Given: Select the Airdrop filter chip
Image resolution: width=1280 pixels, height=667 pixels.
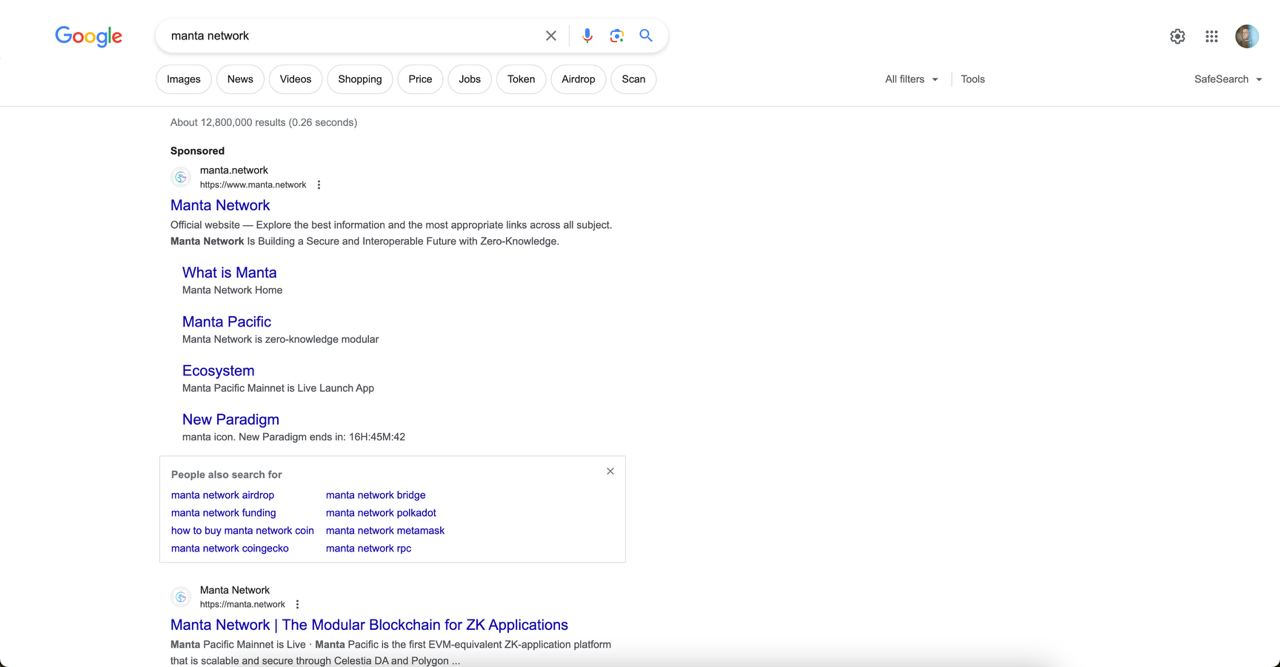Looking at the screenshot, I should [x=578, y=79].
